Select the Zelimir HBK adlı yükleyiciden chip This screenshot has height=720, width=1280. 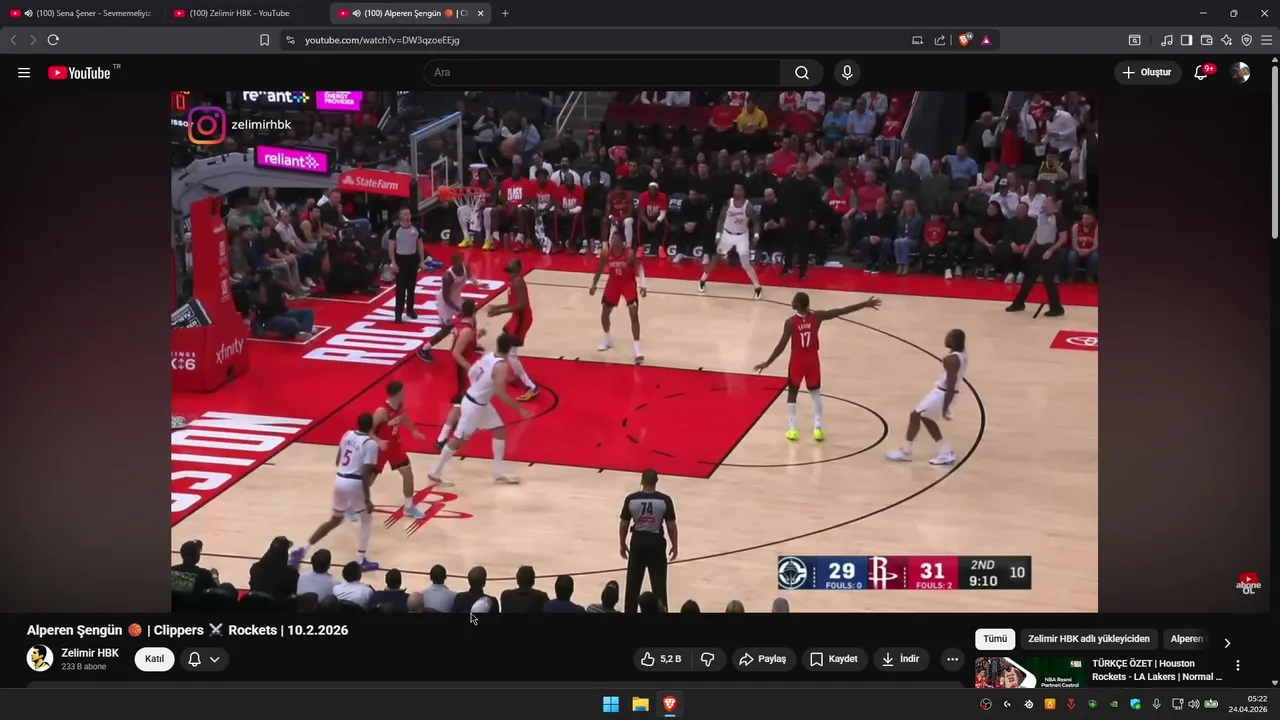tap(1089, 639)
